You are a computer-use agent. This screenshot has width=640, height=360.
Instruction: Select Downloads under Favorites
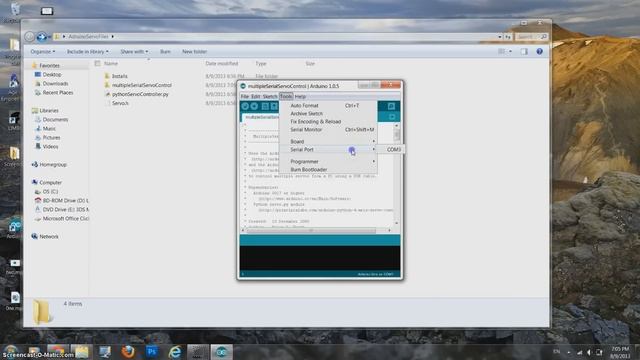pos(52,84)
